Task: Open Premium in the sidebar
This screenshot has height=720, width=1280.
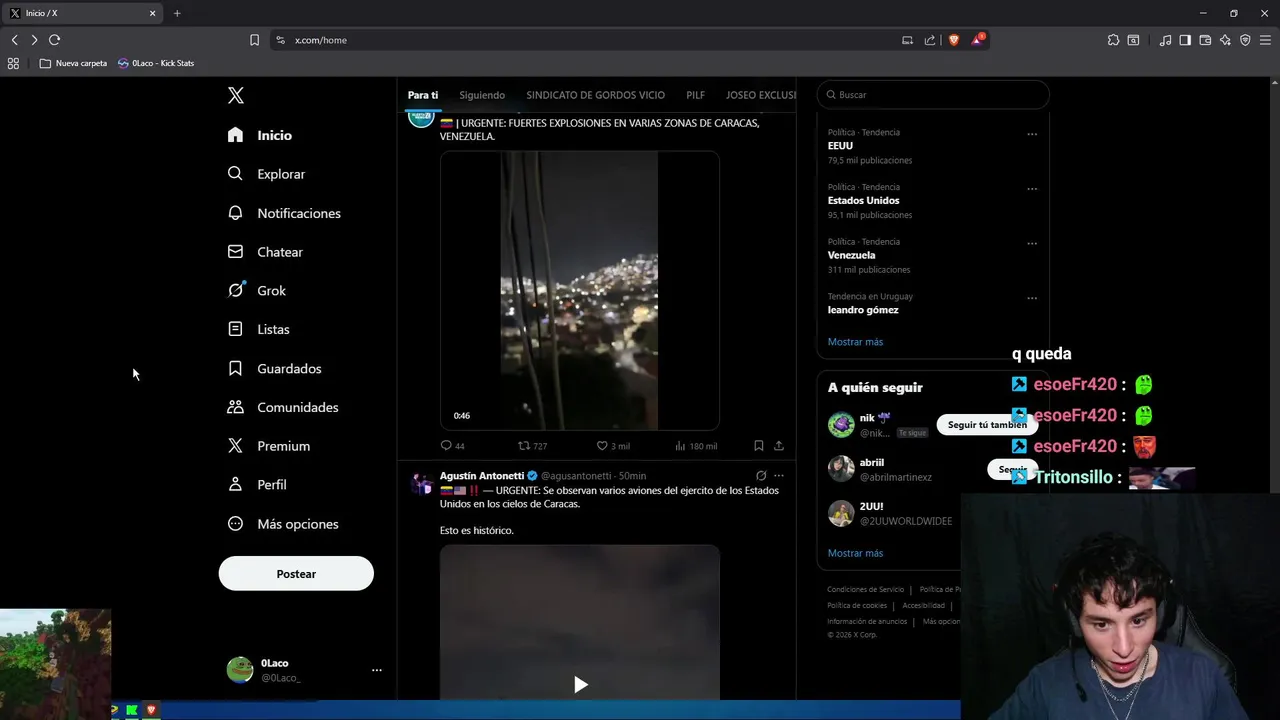Action: pyautogui.click(x=269, y=446)
